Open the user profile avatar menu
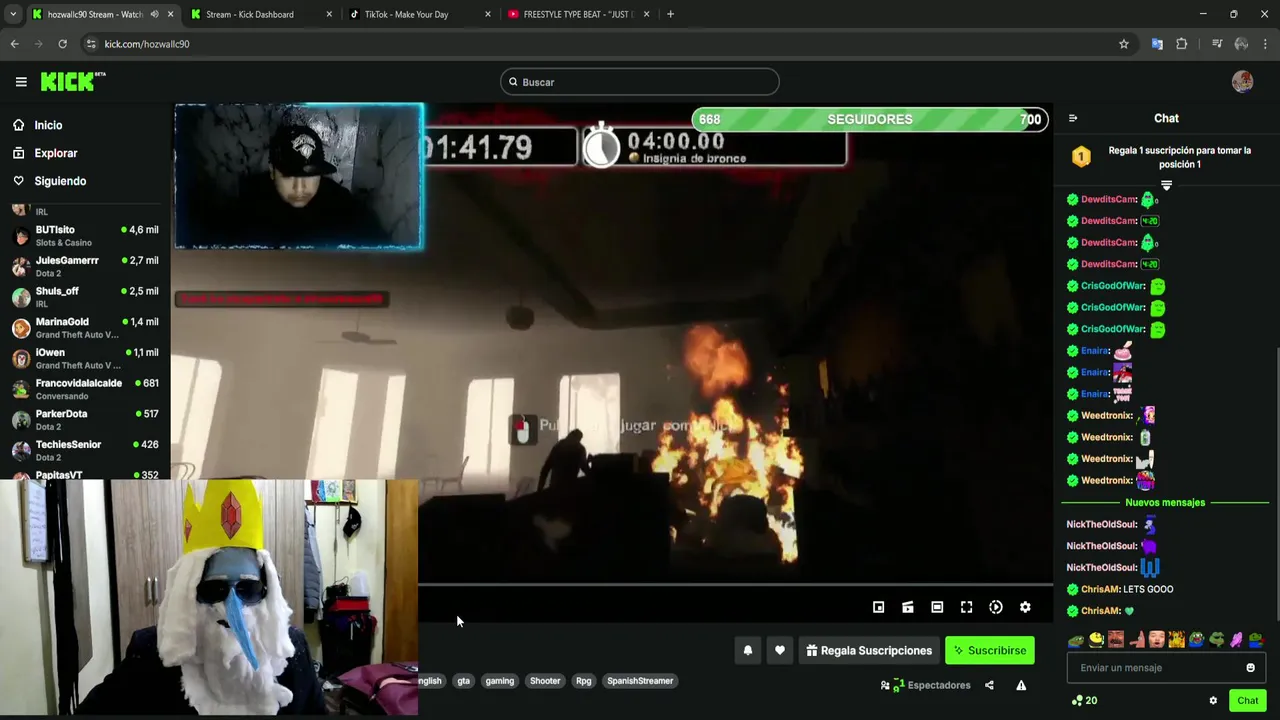The image size is (1280, 720). [x=1242, y=82]
